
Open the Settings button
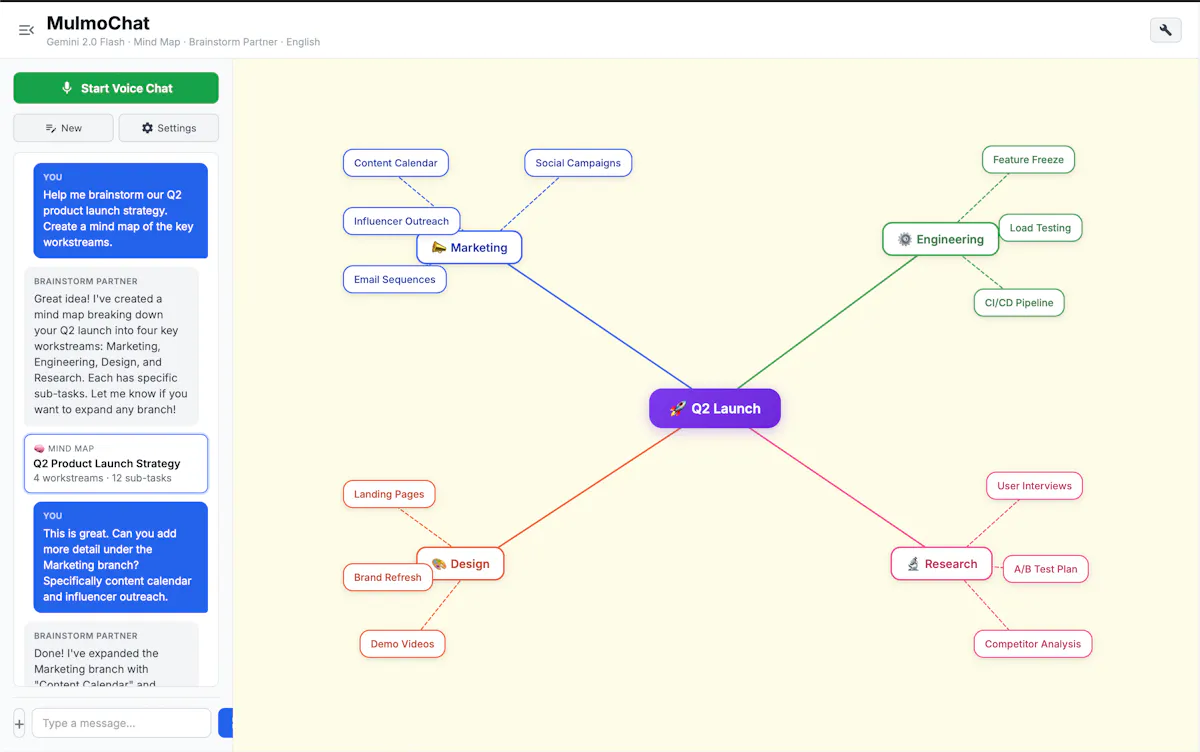coord(169,128)
